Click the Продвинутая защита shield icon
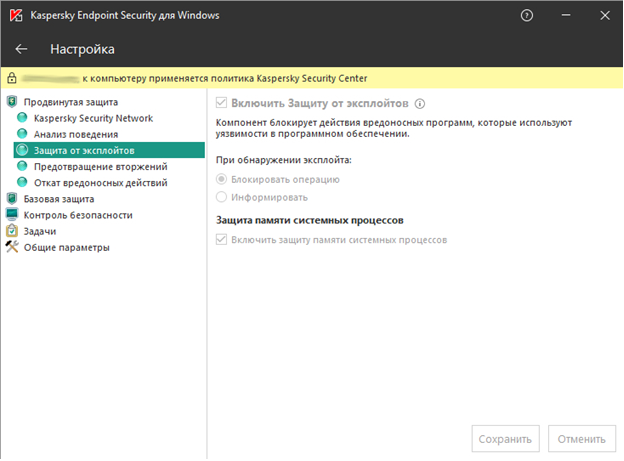 click(12, 102)
